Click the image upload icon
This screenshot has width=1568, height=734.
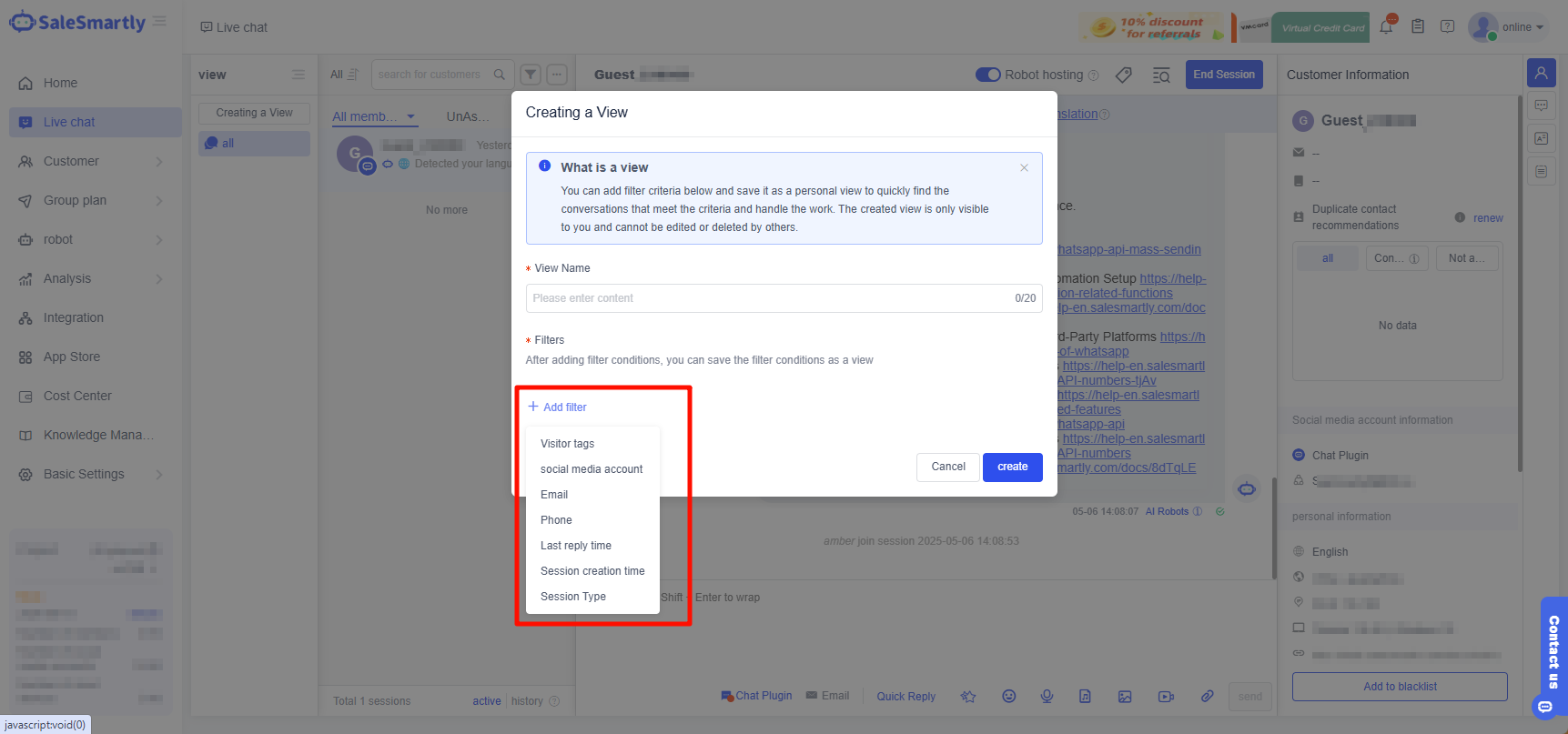tap(1125, 696)
